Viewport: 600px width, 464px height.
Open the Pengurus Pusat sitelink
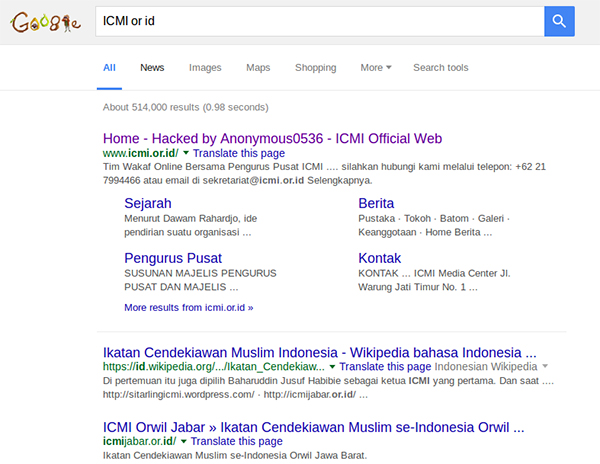173,258
